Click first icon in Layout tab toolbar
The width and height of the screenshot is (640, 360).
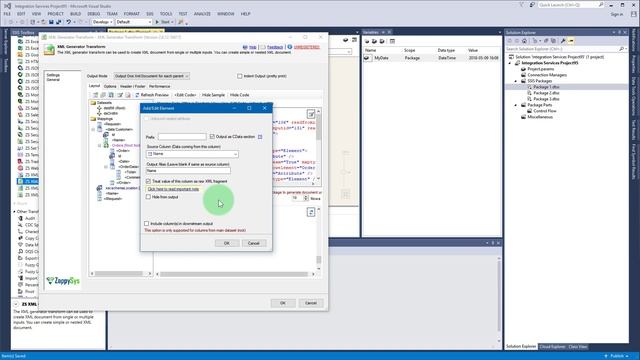[96, 95]
